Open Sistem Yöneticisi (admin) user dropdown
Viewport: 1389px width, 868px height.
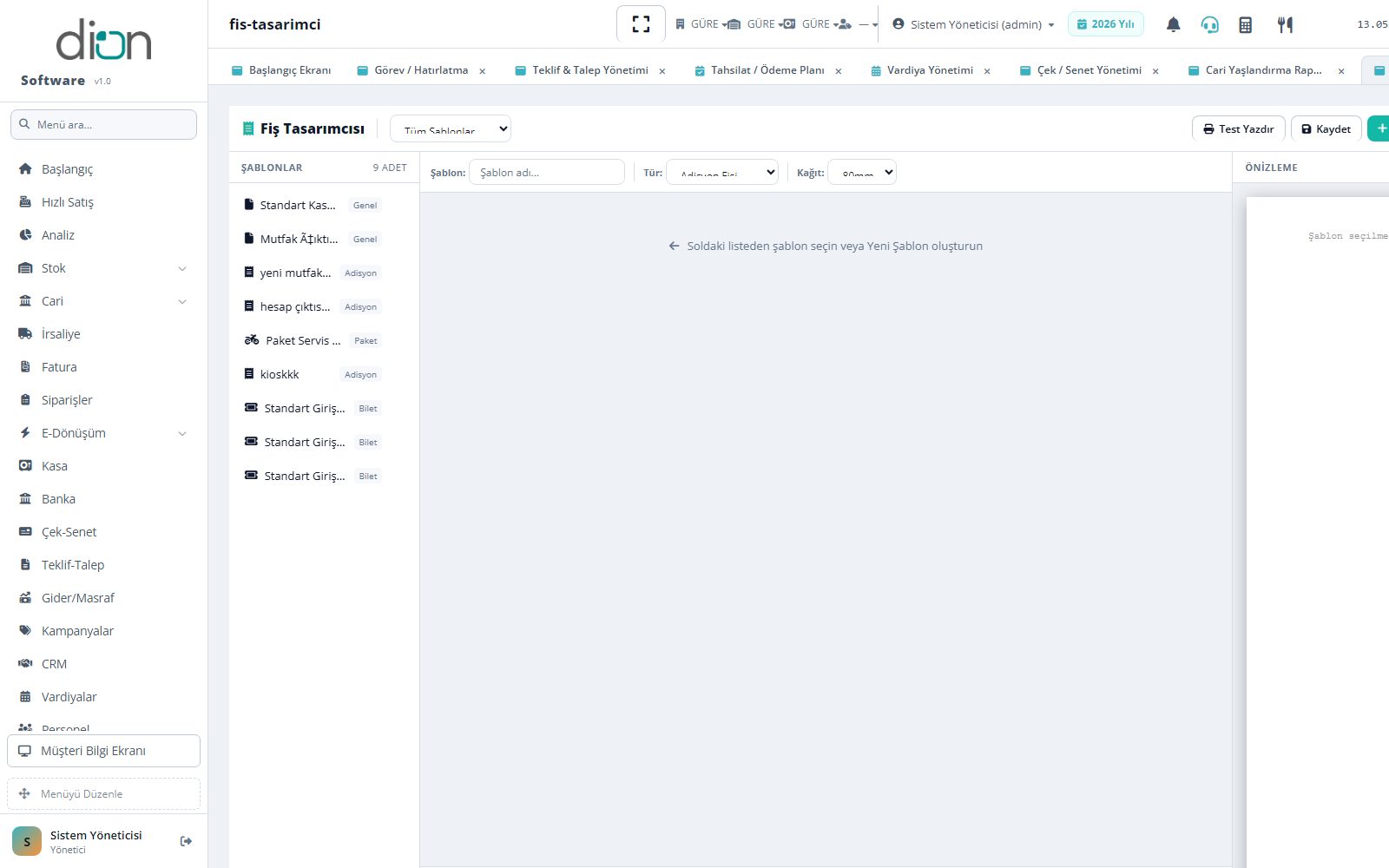[973, 24]
